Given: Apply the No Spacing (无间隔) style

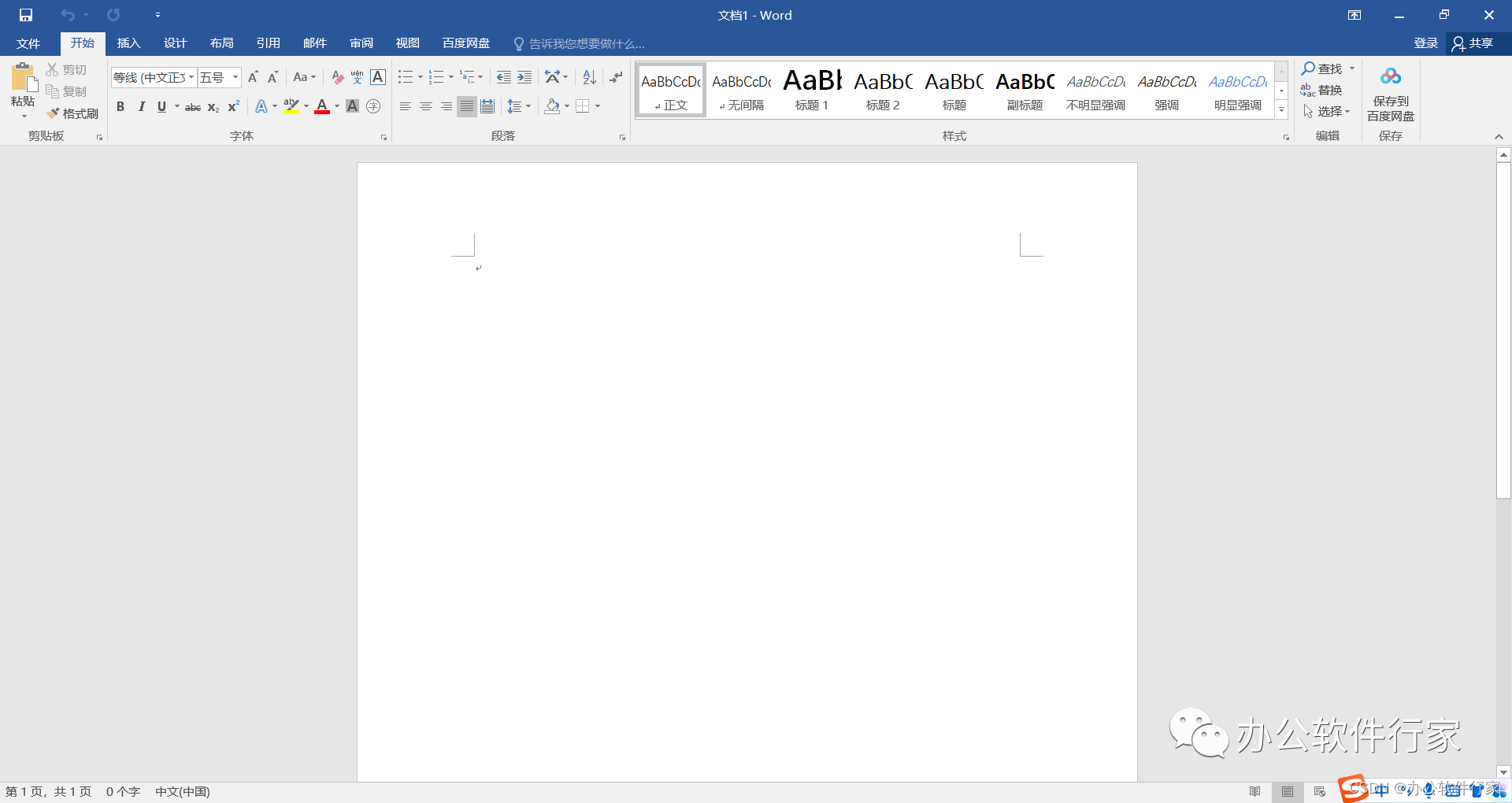Looking at the screenshot, I should point(741,91).
